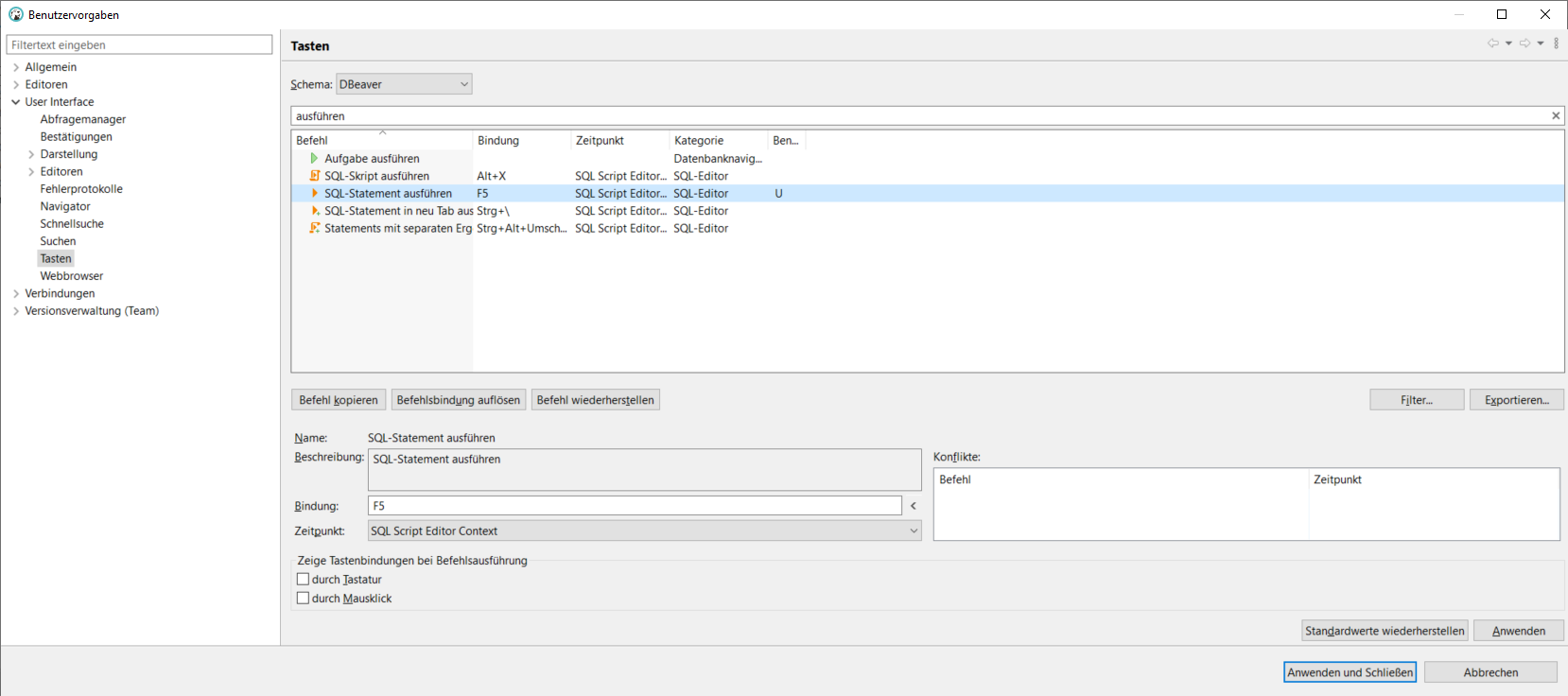Image resolution: width=1568 pixels, height=696 pixels.
Task: Open the Schema DBeaver dropdown
Action: (x=404, y=84)
